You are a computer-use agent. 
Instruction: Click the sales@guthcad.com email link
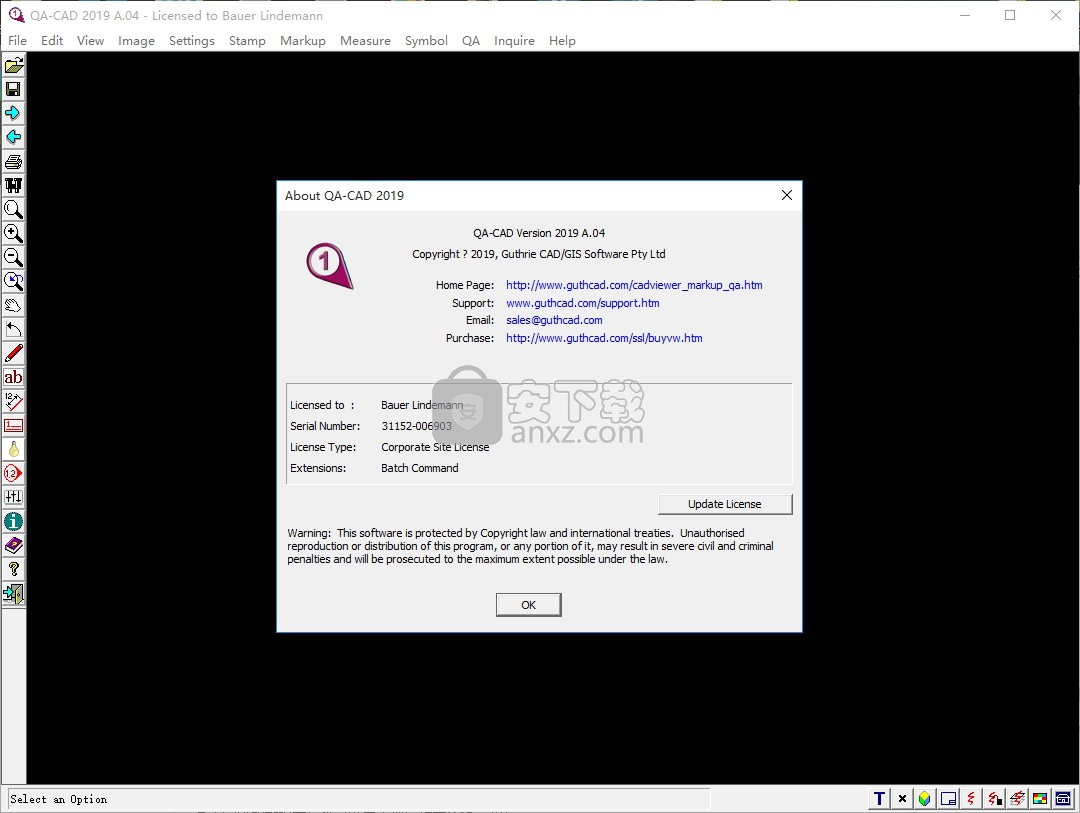554,320
